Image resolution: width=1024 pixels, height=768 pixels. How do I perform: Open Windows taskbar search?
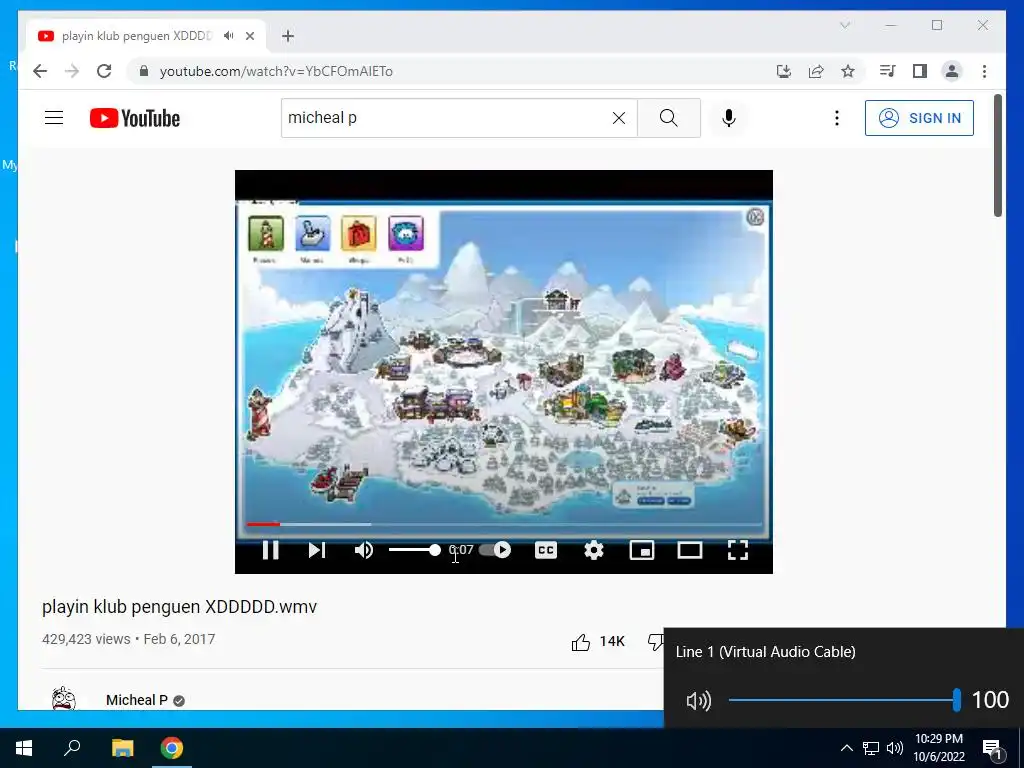click(72, 748)
